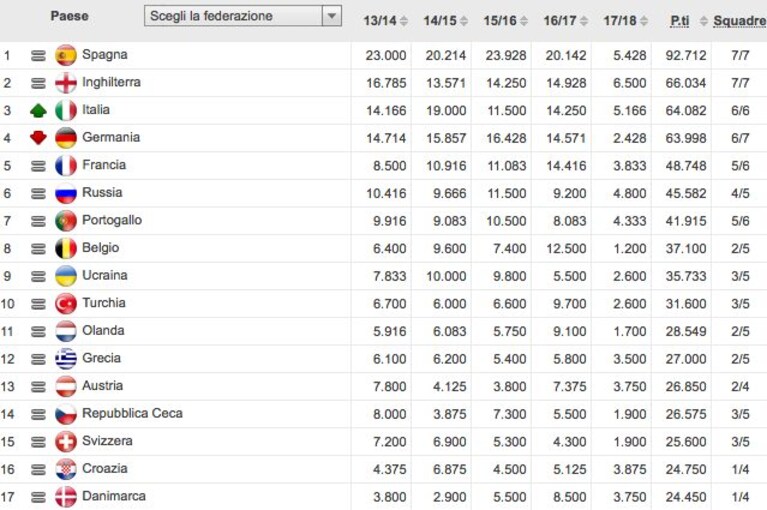Click the unchanged-rank icon beside Spagna
The width and height of the screenshot is (767, 510).
click(x=38, y=56)
